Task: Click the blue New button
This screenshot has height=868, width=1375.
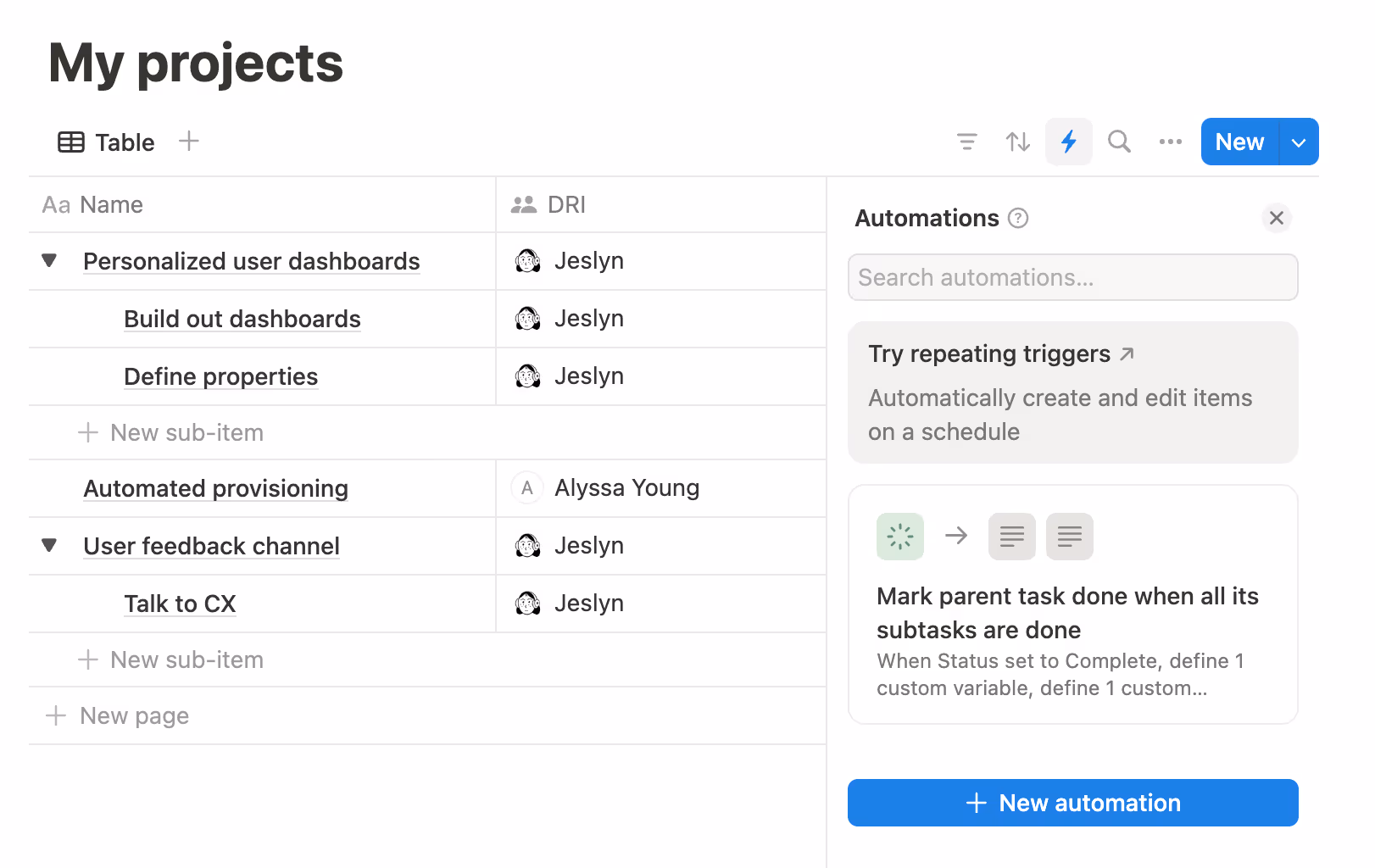Action: [x=1239, y=142]
